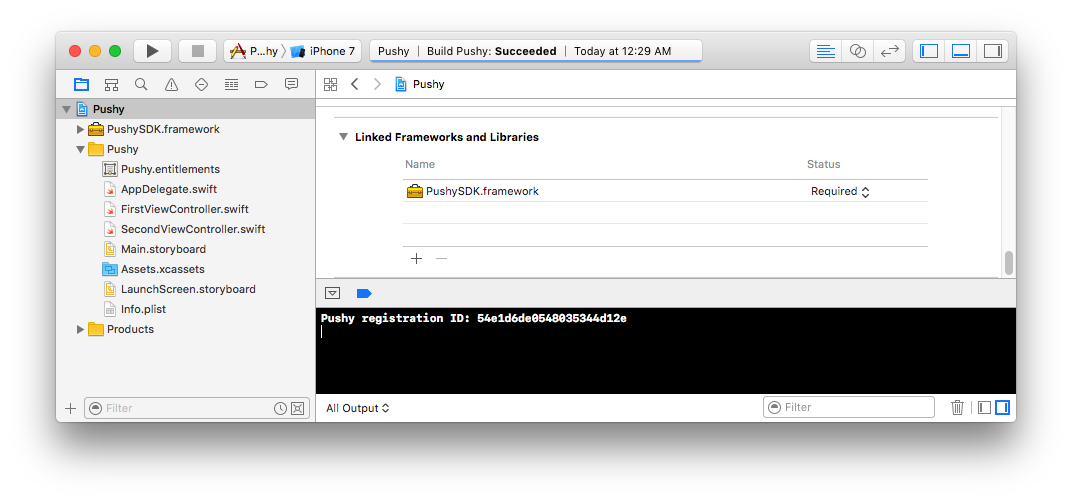Add a linked framework with plus button

tap(416, 259)
